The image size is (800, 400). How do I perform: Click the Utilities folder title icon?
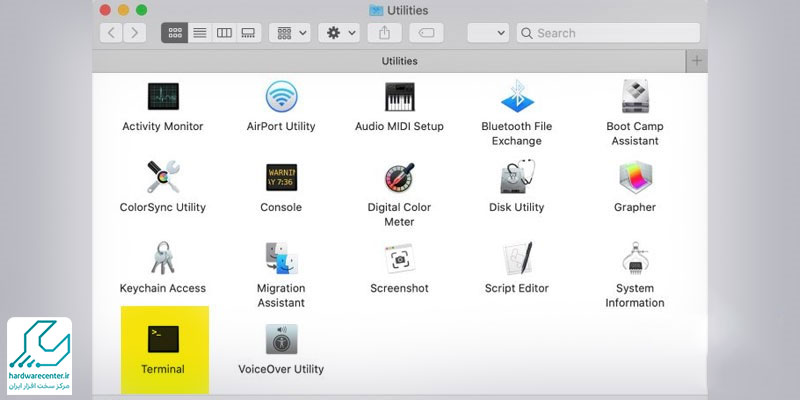click(376, 10)
